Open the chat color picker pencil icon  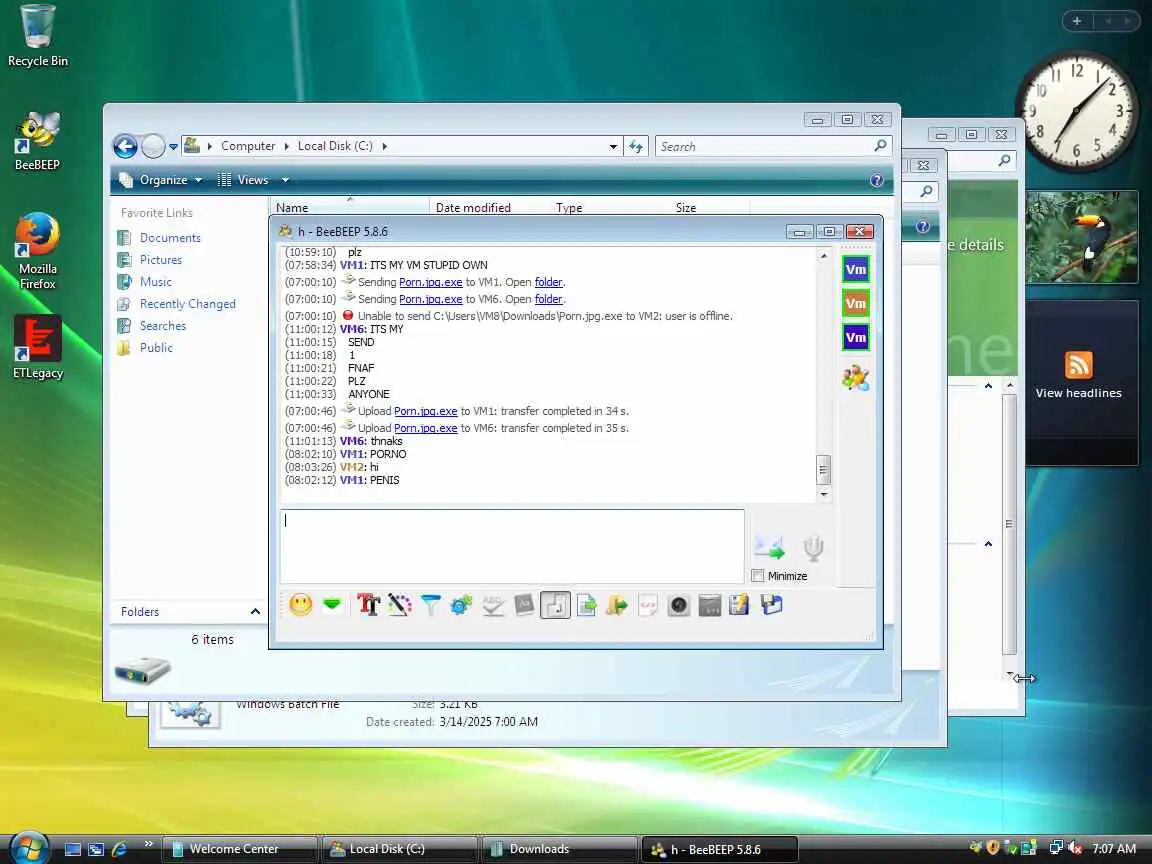click(x=399, y=605)
